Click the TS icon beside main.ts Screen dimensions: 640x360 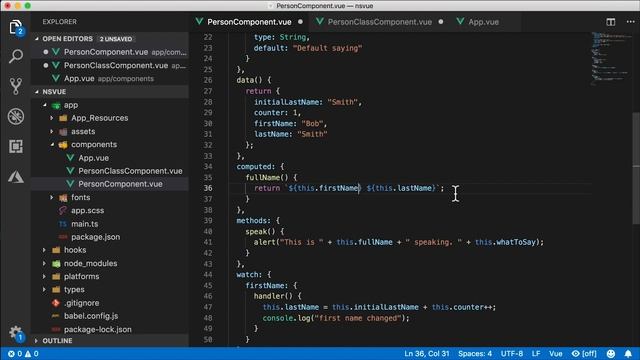pos(62,224)
